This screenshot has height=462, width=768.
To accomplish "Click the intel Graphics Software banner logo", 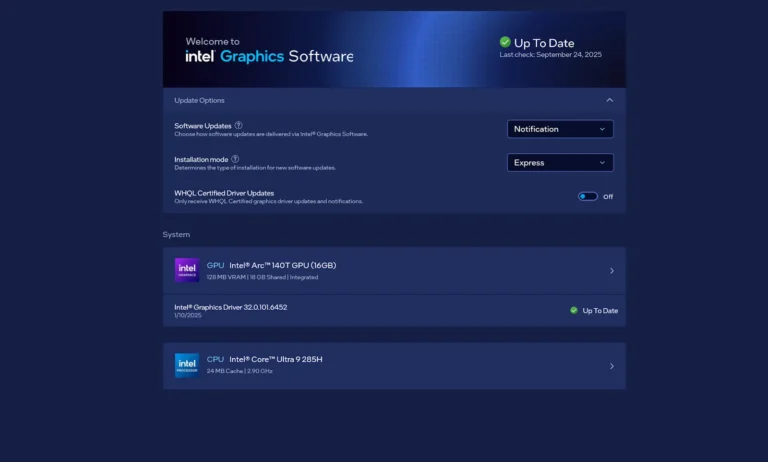I will (269, 56).
